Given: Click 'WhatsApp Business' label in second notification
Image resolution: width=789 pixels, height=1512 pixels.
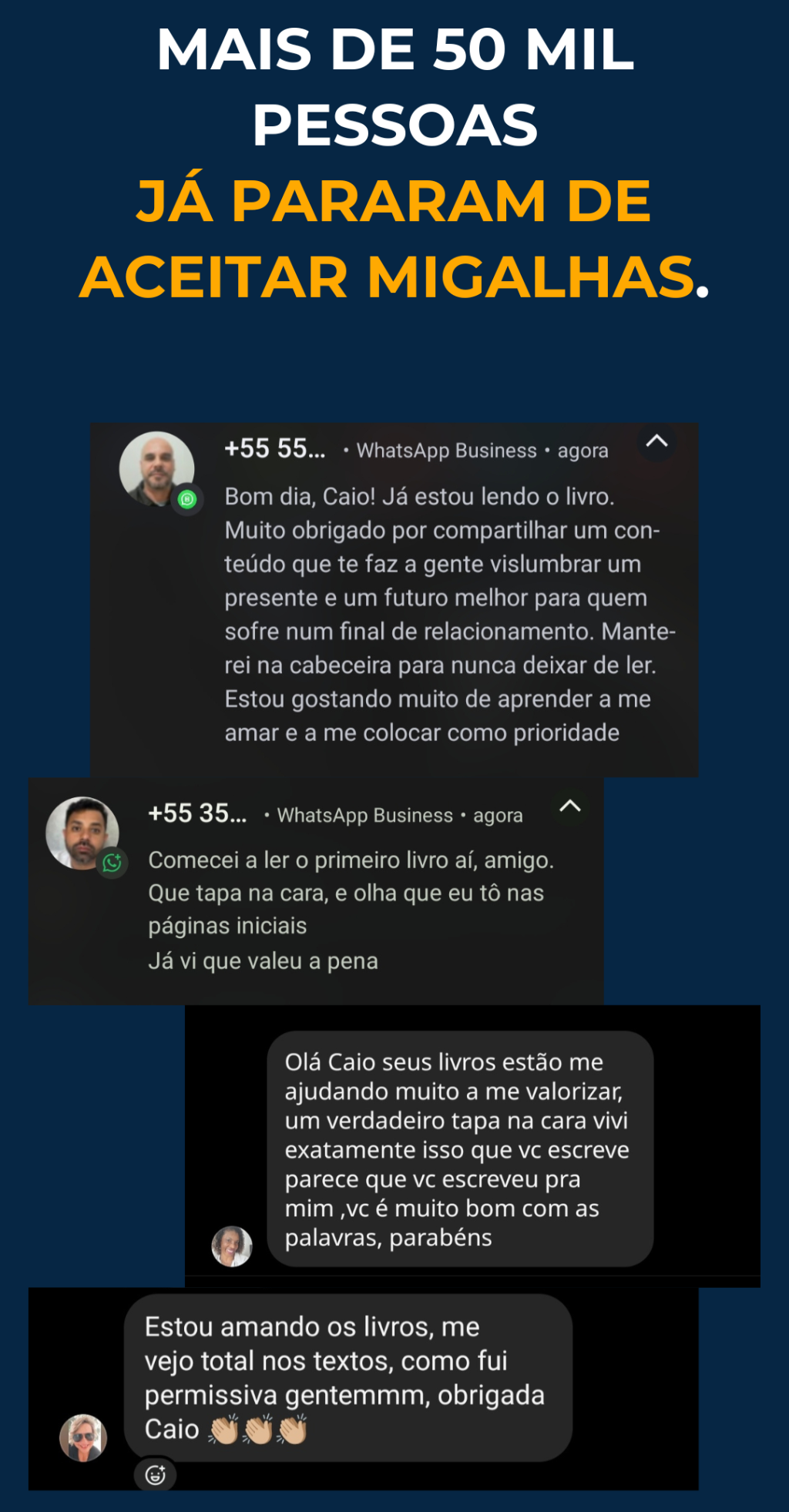Looking at the screenshot, I should coord(365,816).
